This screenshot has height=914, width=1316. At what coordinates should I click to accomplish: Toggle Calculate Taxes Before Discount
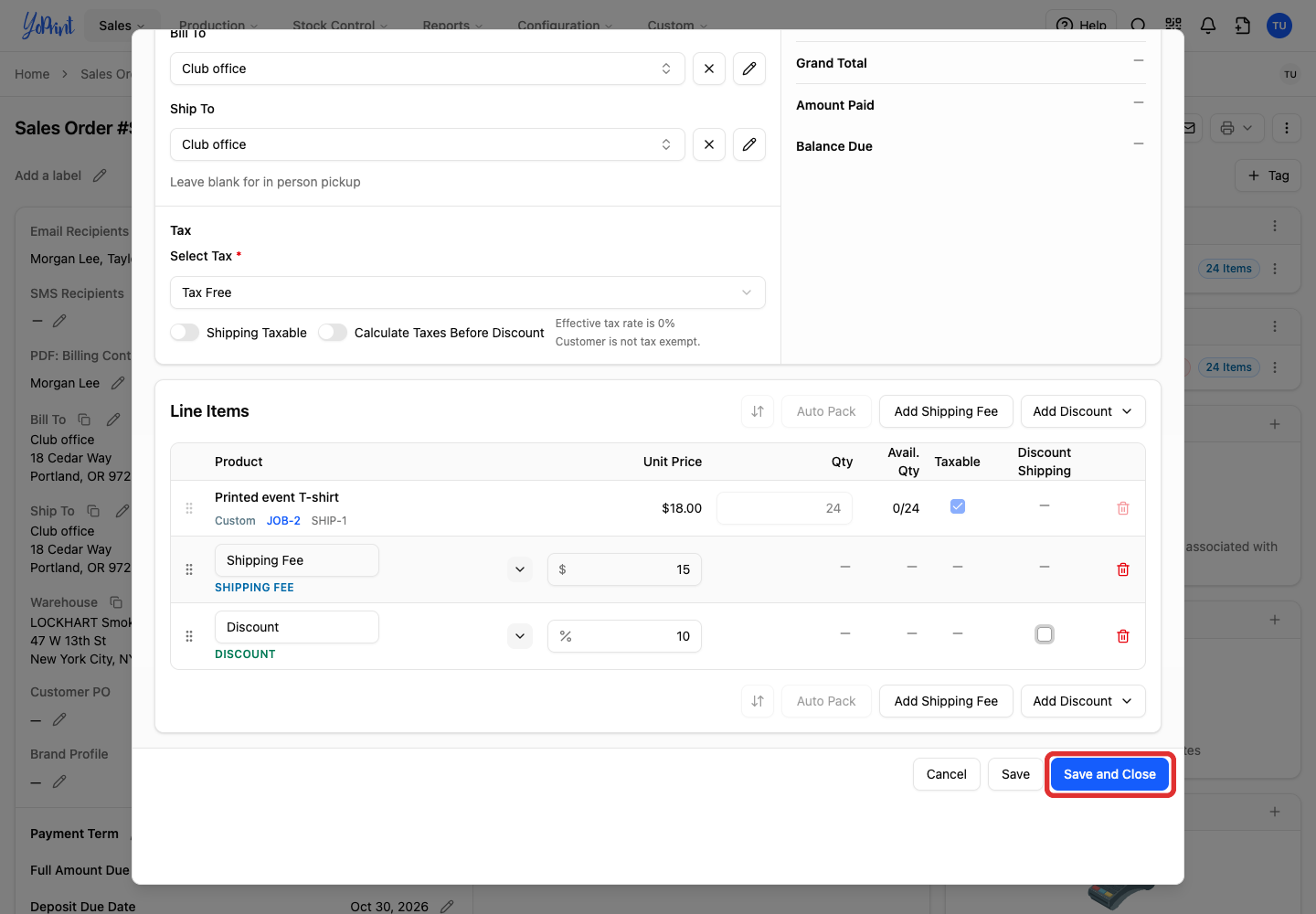point(333,333)
